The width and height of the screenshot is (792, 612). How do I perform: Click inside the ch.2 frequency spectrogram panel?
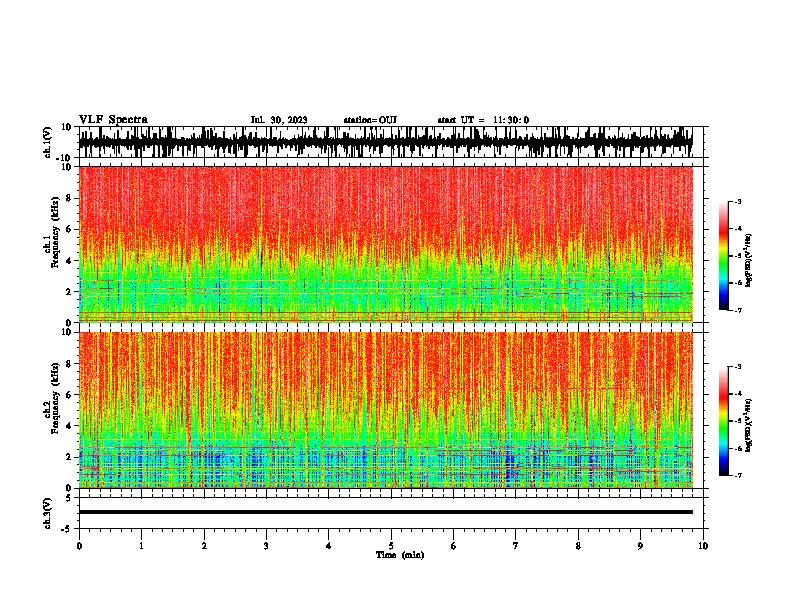click(386, 410)
